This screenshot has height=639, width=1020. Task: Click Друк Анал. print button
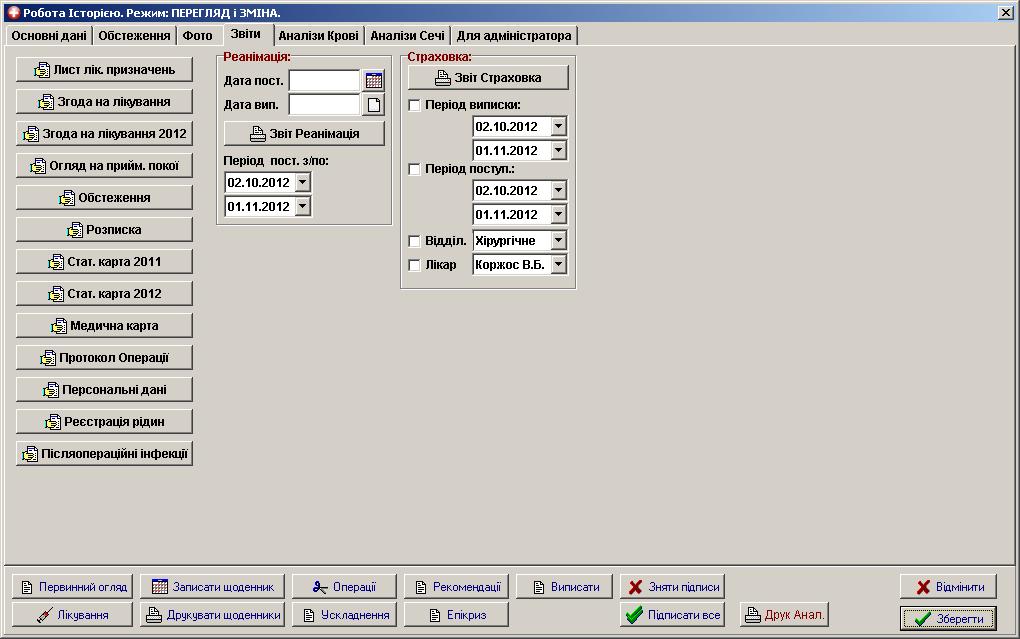click(784, 615)
